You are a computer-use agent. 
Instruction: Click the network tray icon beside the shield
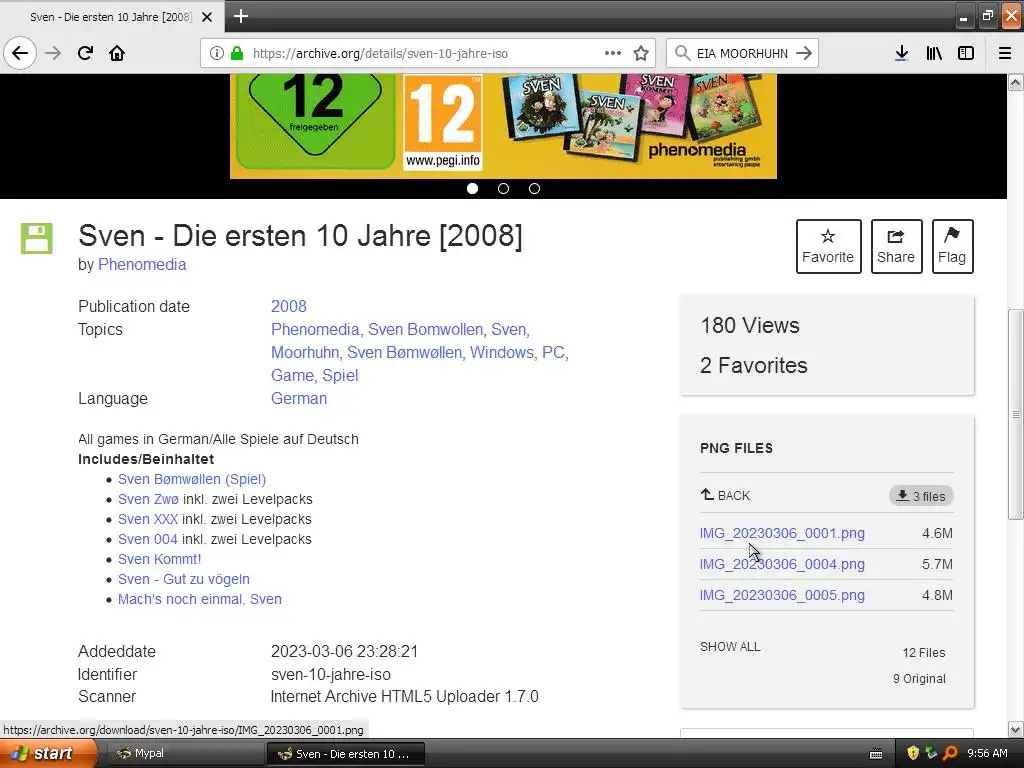pos(931,753)
